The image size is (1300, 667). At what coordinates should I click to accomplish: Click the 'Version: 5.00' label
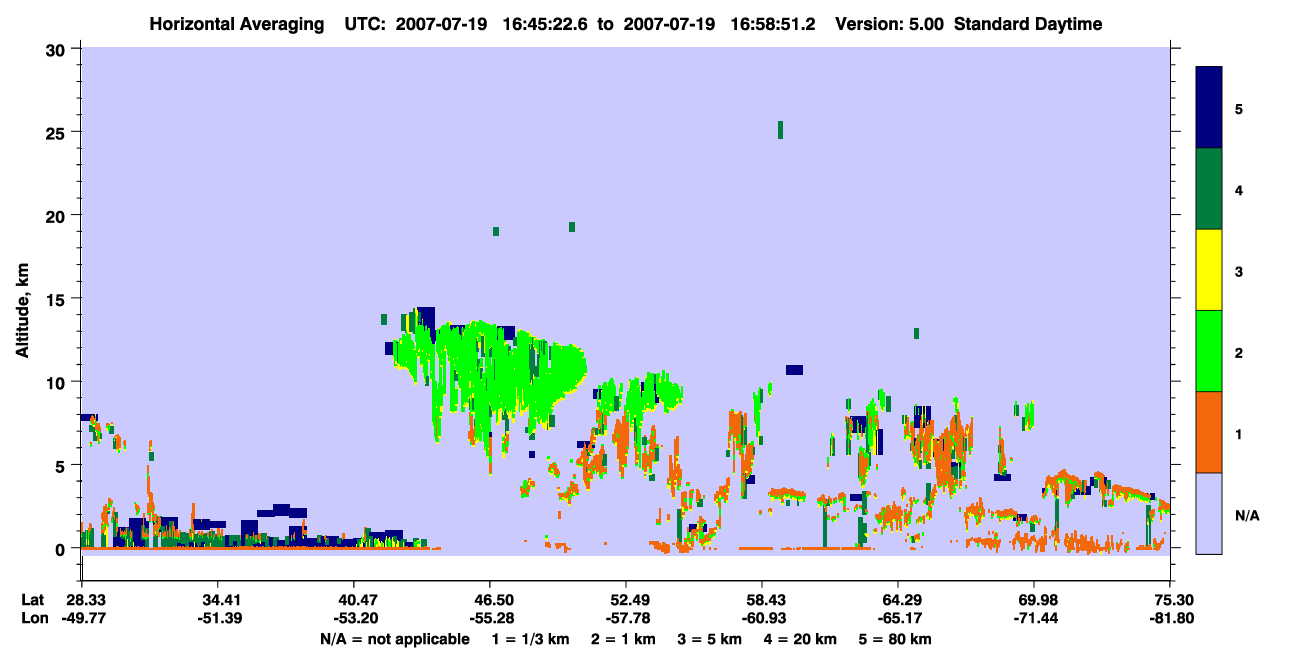click(x=892, y=24)
